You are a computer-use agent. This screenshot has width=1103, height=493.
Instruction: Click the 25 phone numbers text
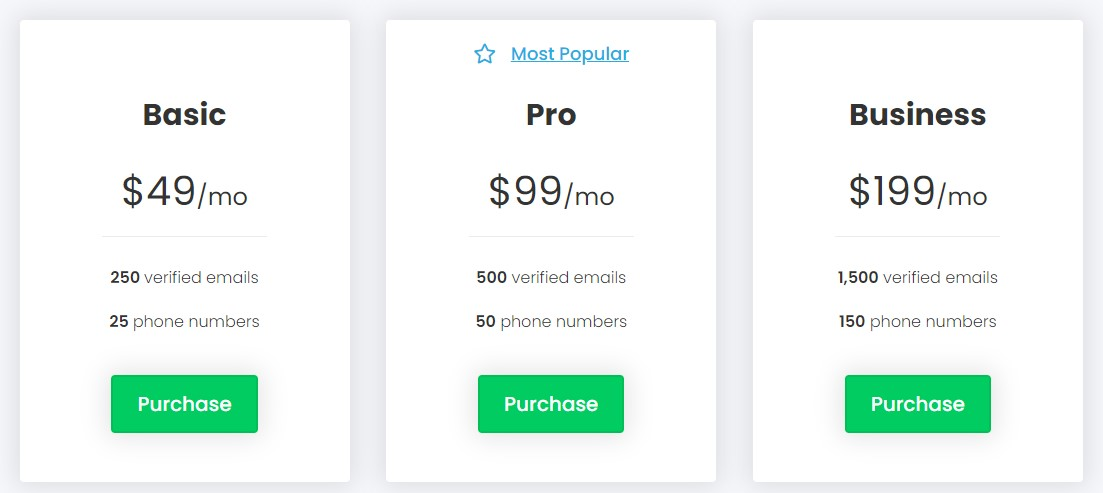pos(184,321)
